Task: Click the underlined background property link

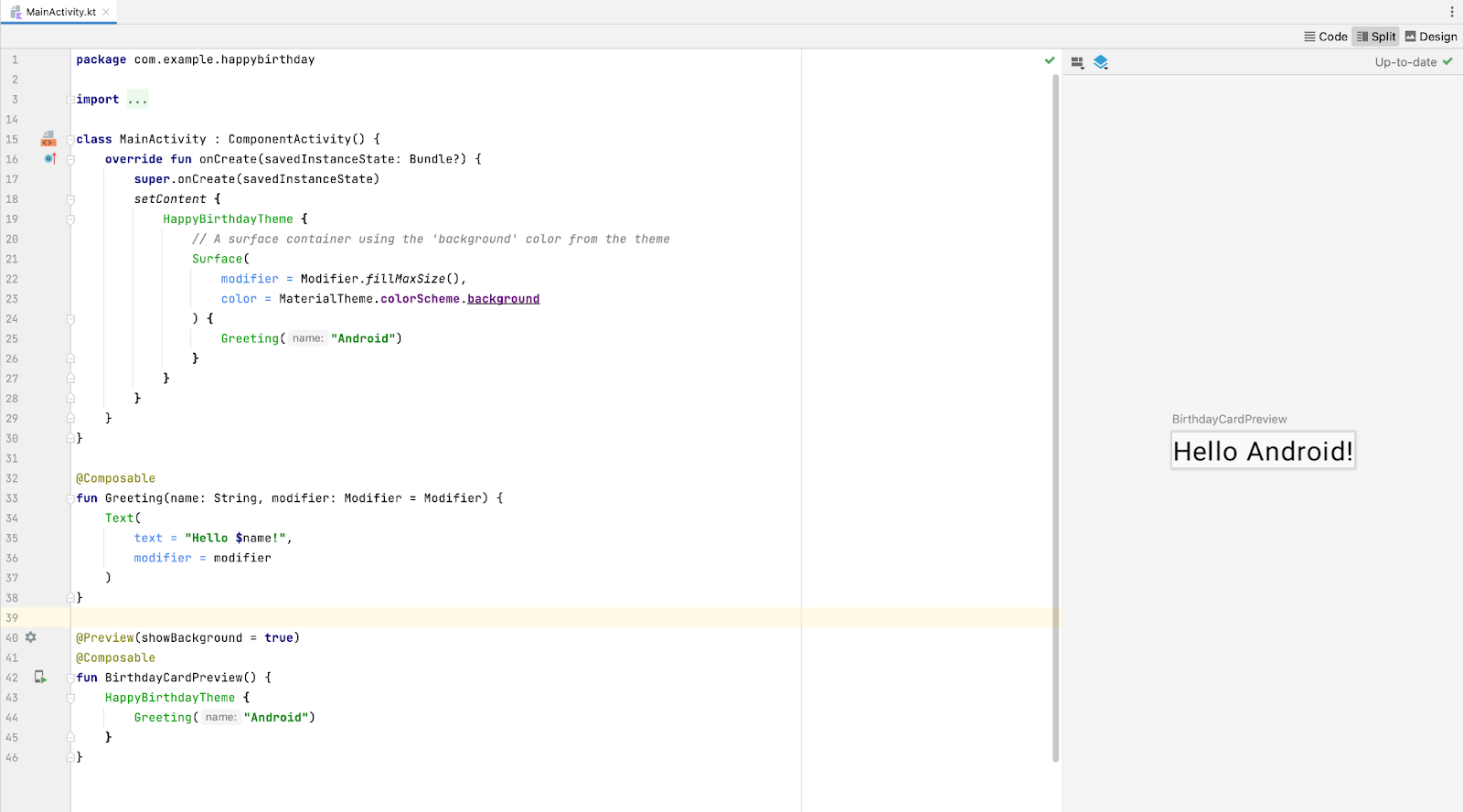Action: click(x=503, y=299)
